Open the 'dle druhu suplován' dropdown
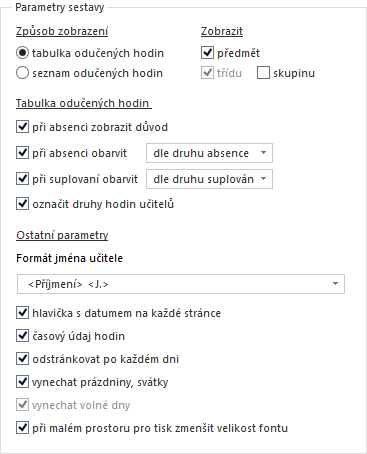 [x=209, y=179]
